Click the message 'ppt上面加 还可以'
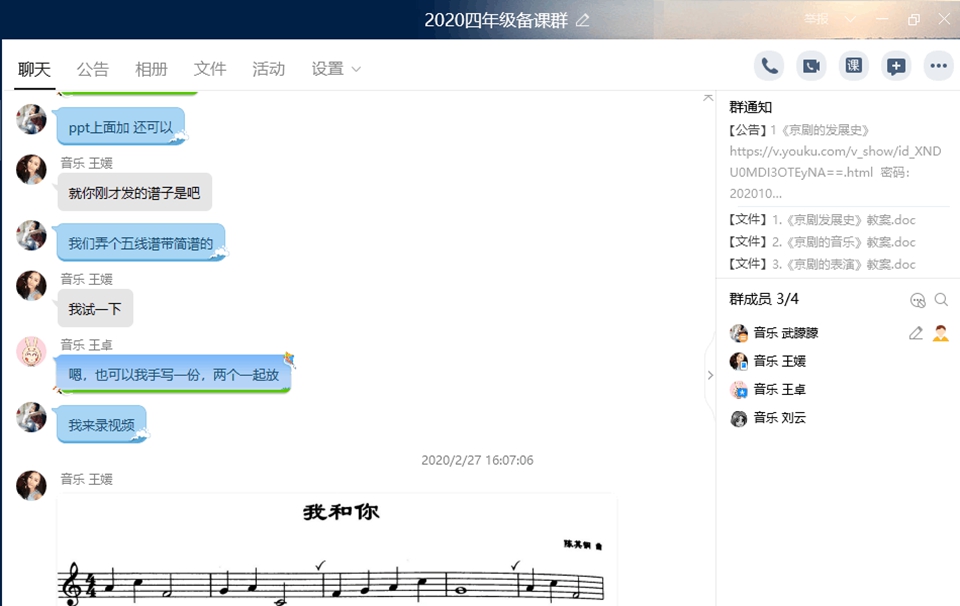 (121, 127)
